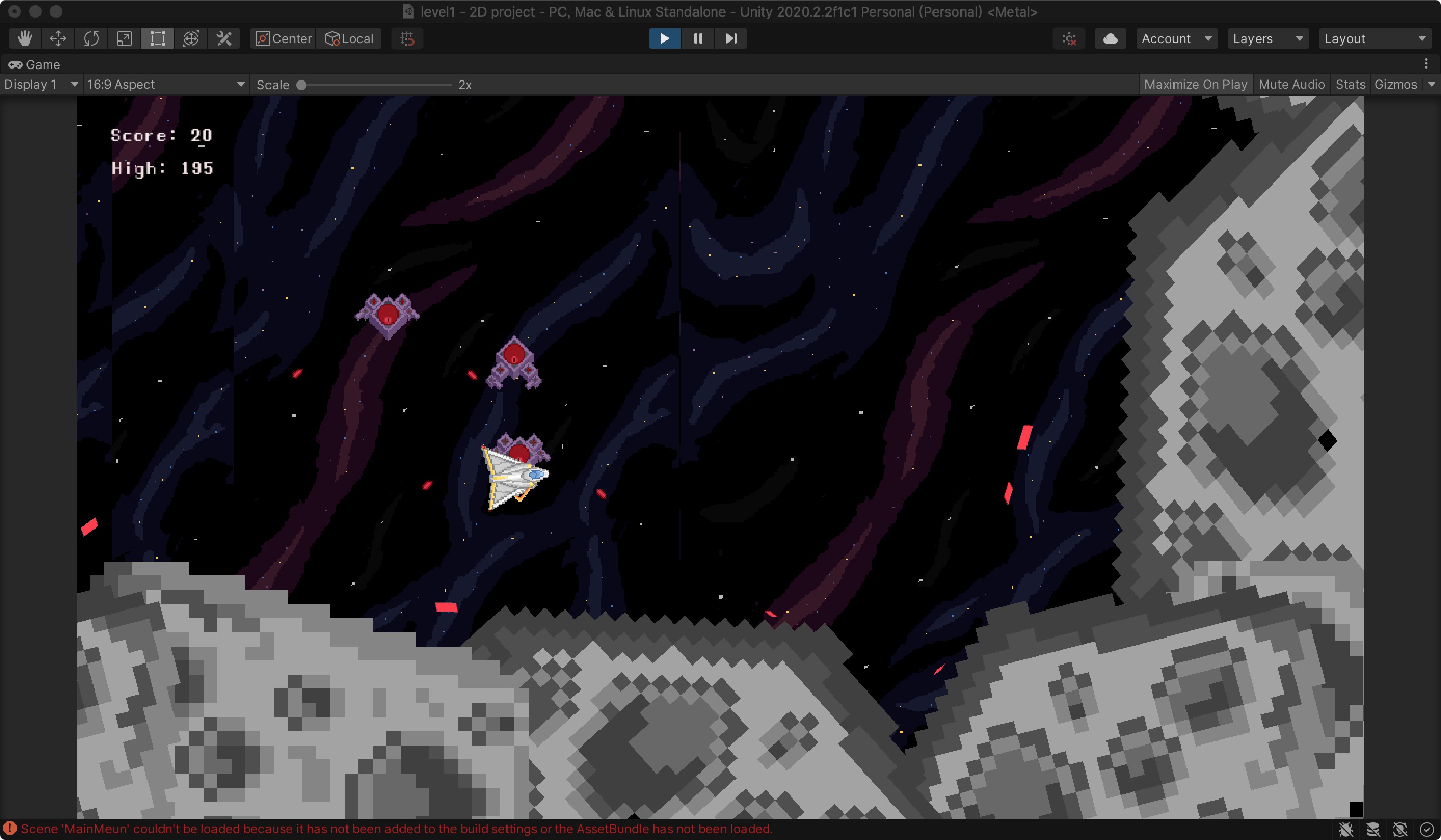Viewport: 1441px width, 840px height.
Task: Select the Rotate tool
Action: coord(90,38)
